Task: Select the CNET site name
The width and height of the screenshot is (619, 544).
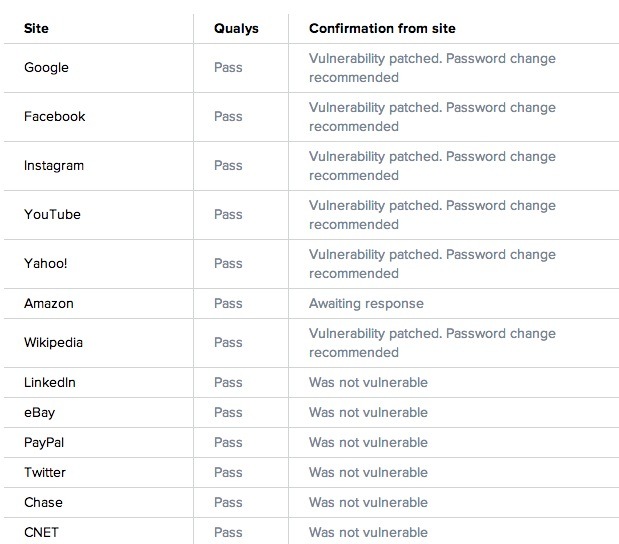Action: [42, 532]
